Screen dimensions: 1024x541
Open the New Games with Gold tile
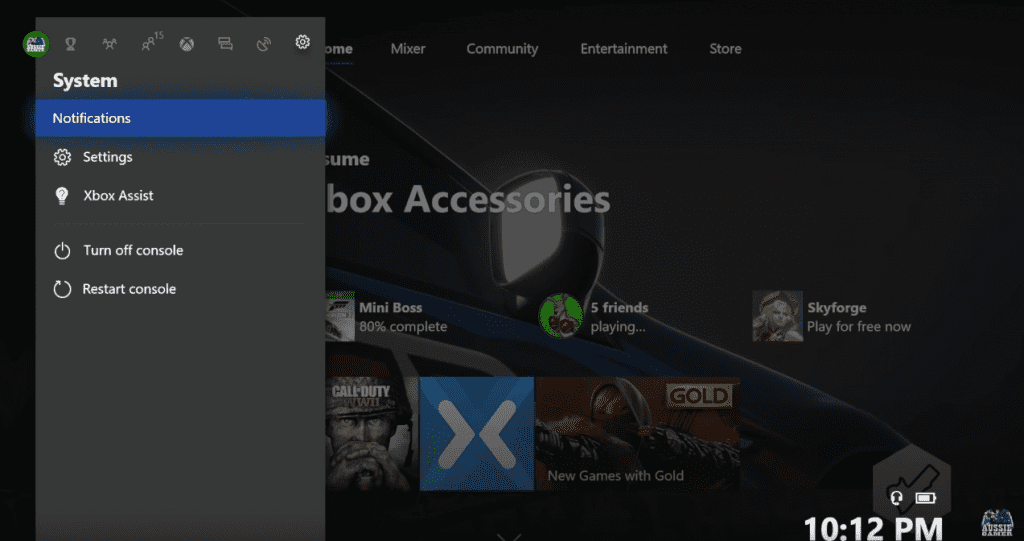tap(637, 434)
